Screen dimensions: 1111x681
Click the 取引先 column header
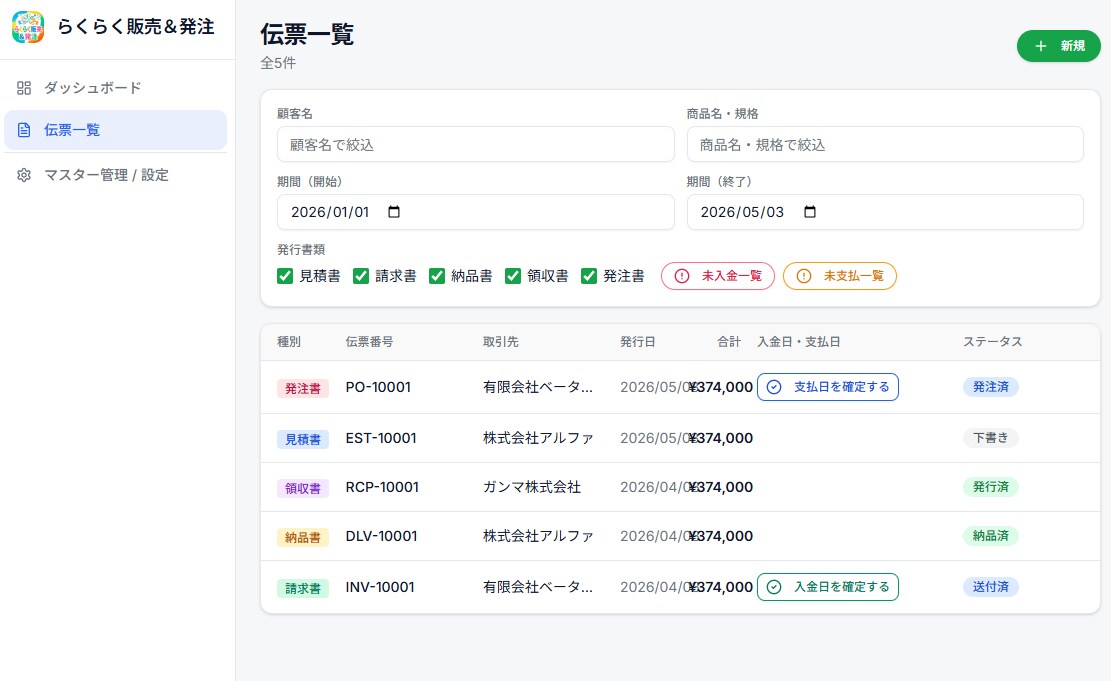pyautogui.click(x=501, y=342)
